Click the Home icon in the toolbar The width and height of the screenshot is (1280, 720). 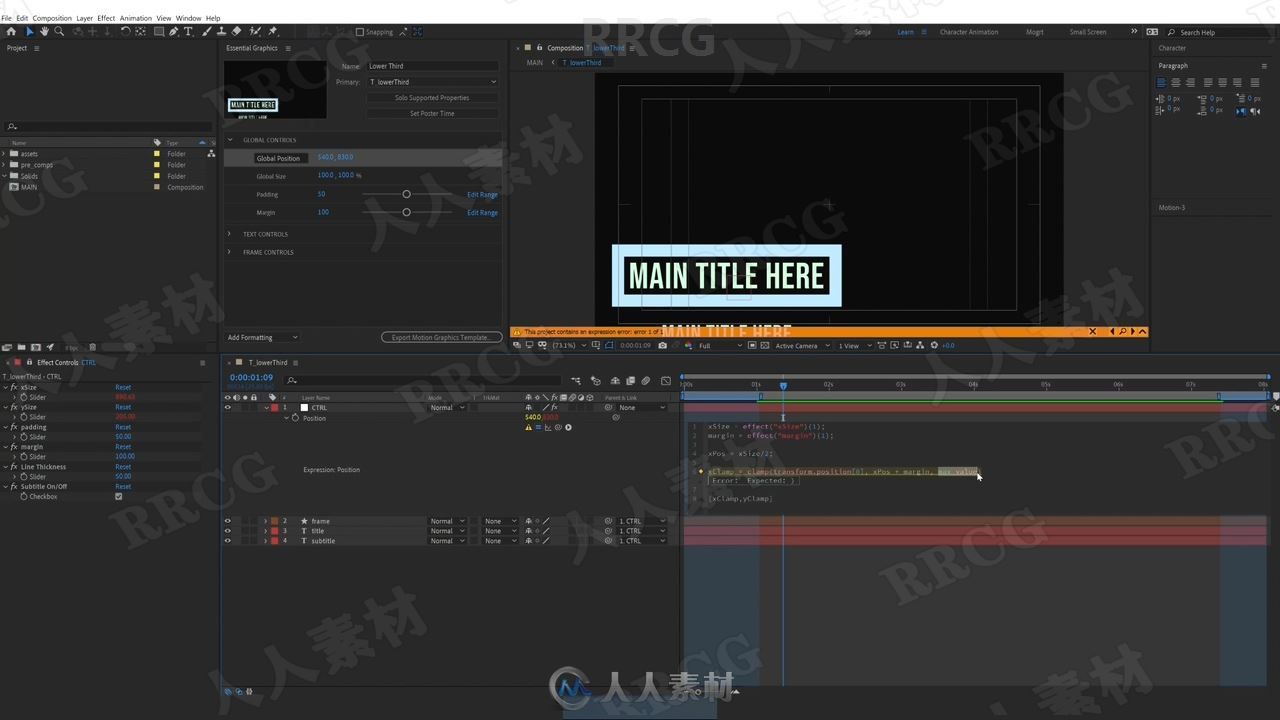tap(11, 32)
